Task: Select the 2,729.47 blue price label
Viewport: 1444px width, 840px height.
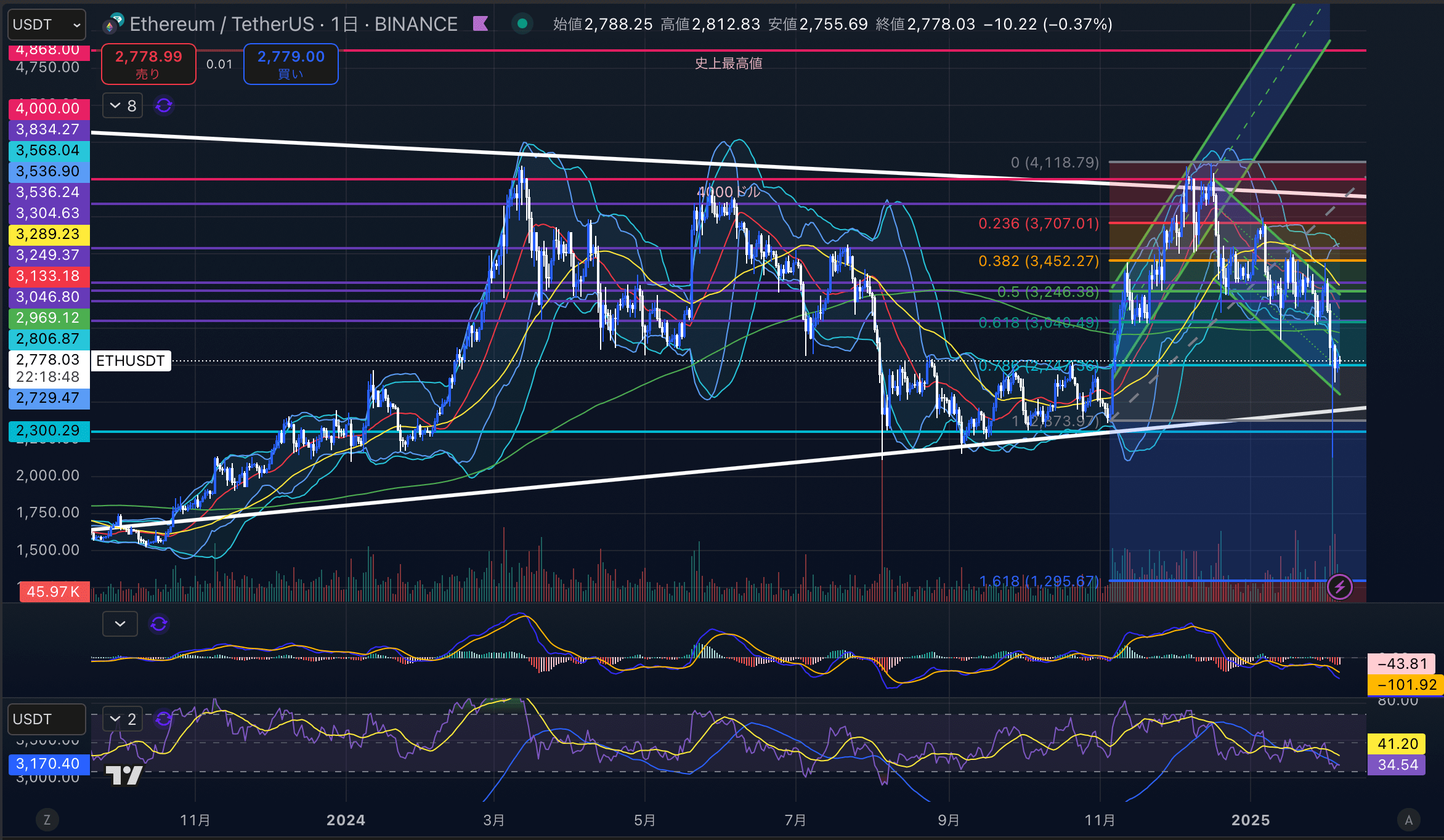Action: click(x=48, y=398)
